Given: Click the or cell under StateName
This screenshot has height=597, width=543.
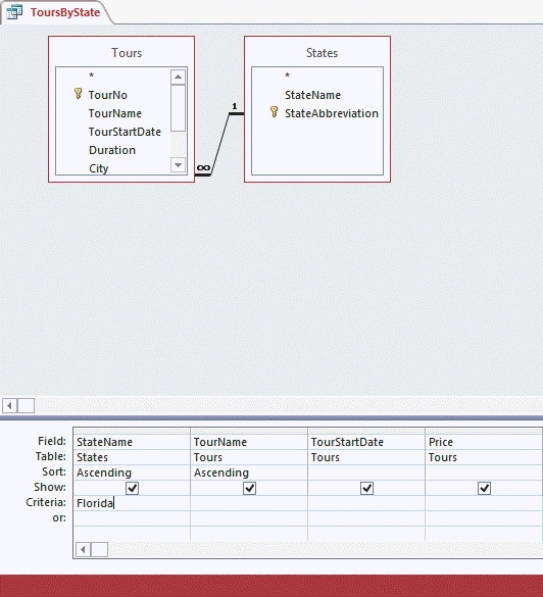Looking at the screenshot, I should coord(132,519).
